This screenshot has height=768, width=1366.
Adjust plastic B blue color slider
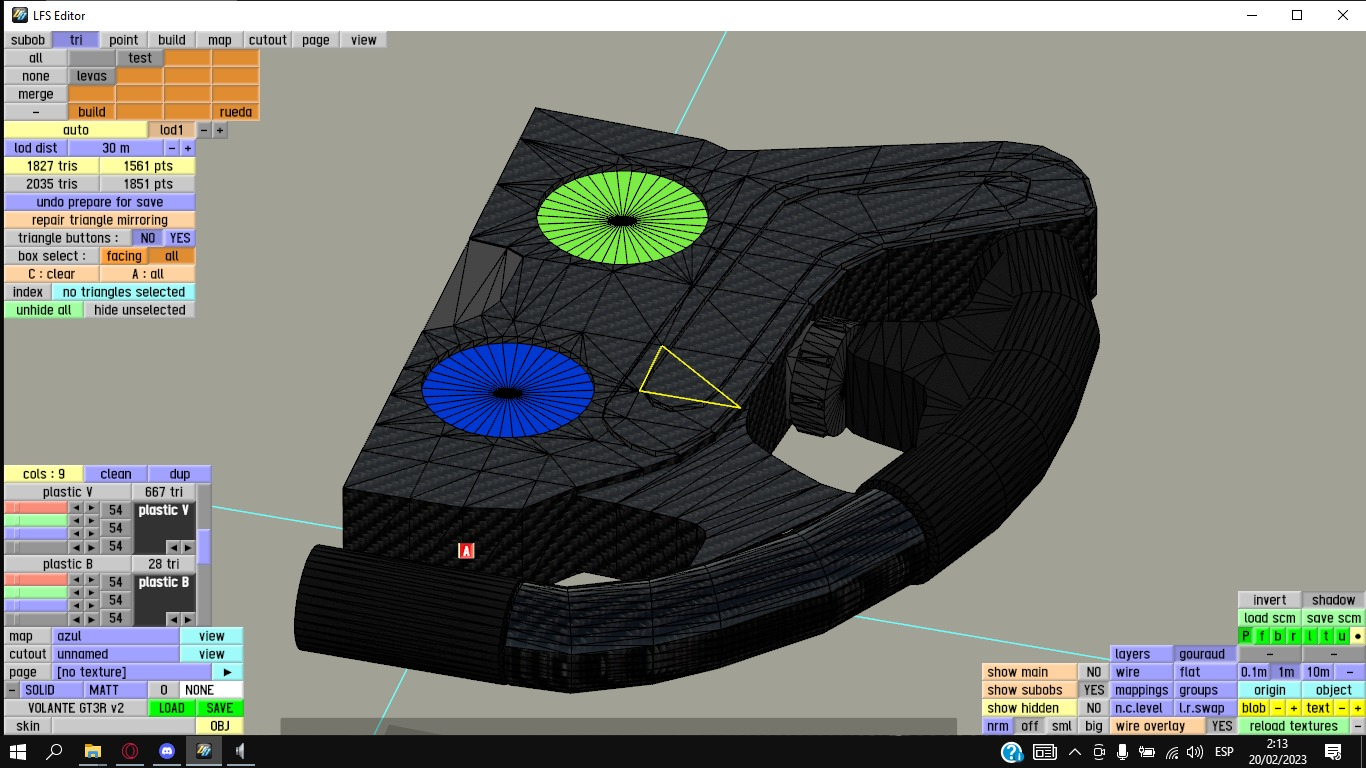click(x=36, y=606)
